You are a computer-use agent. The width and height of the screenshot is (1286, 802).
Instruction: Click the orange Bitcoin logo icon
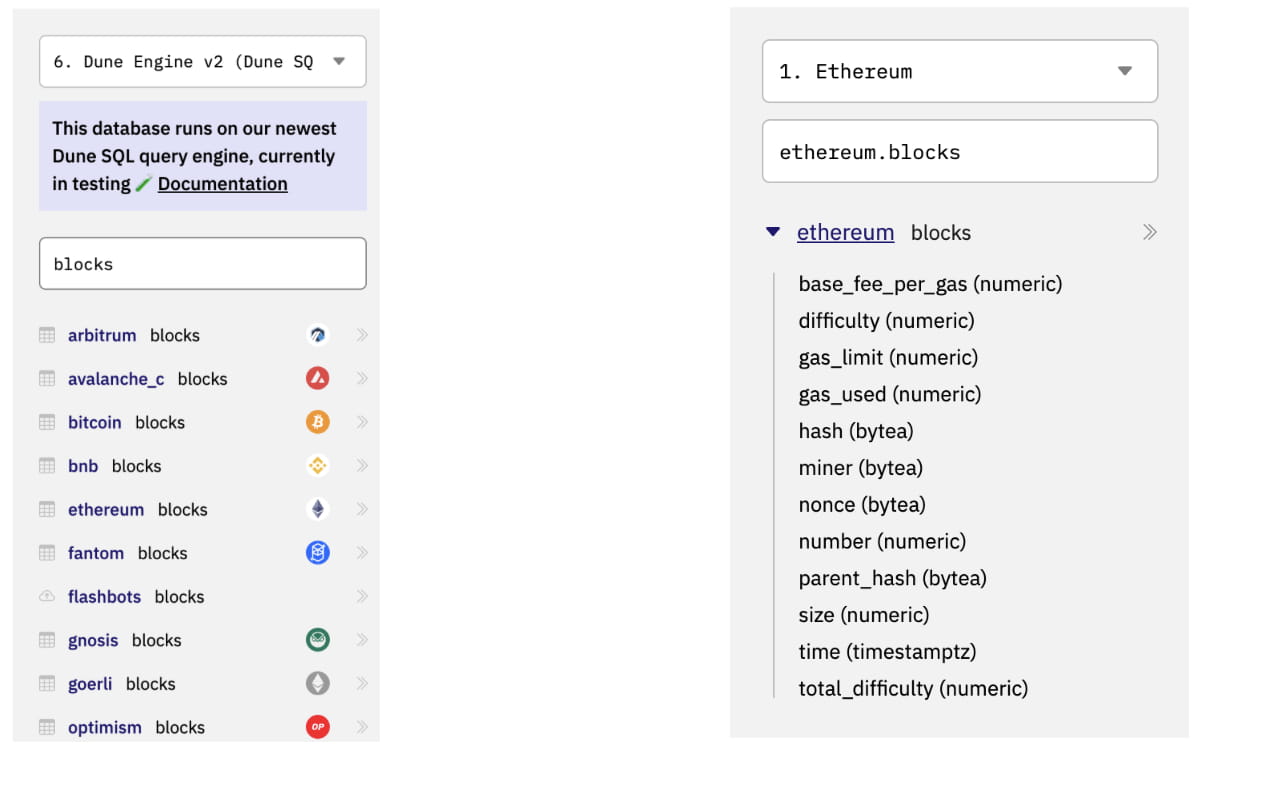[317, 422]
